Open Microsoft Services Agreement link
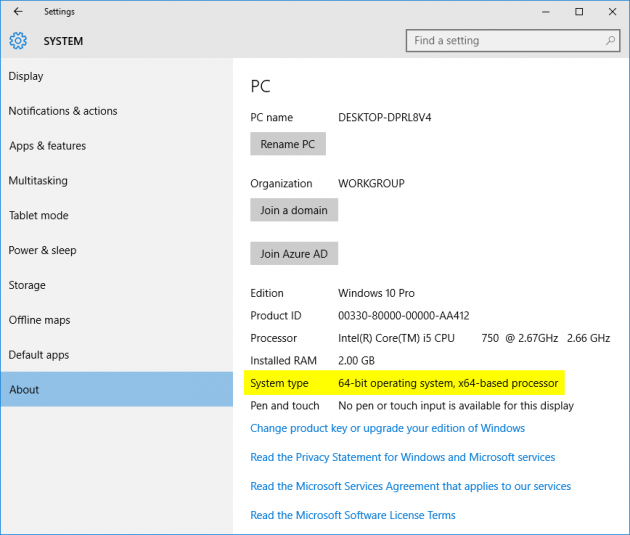 [410, 486]
